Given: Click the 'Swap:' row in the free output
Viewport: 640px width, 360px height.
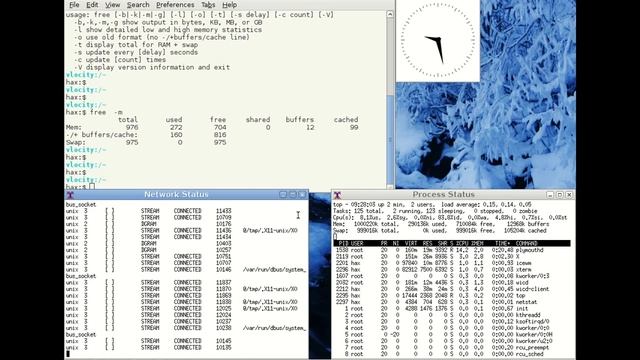Looking at the screenshot, I should tap(146, 142).
